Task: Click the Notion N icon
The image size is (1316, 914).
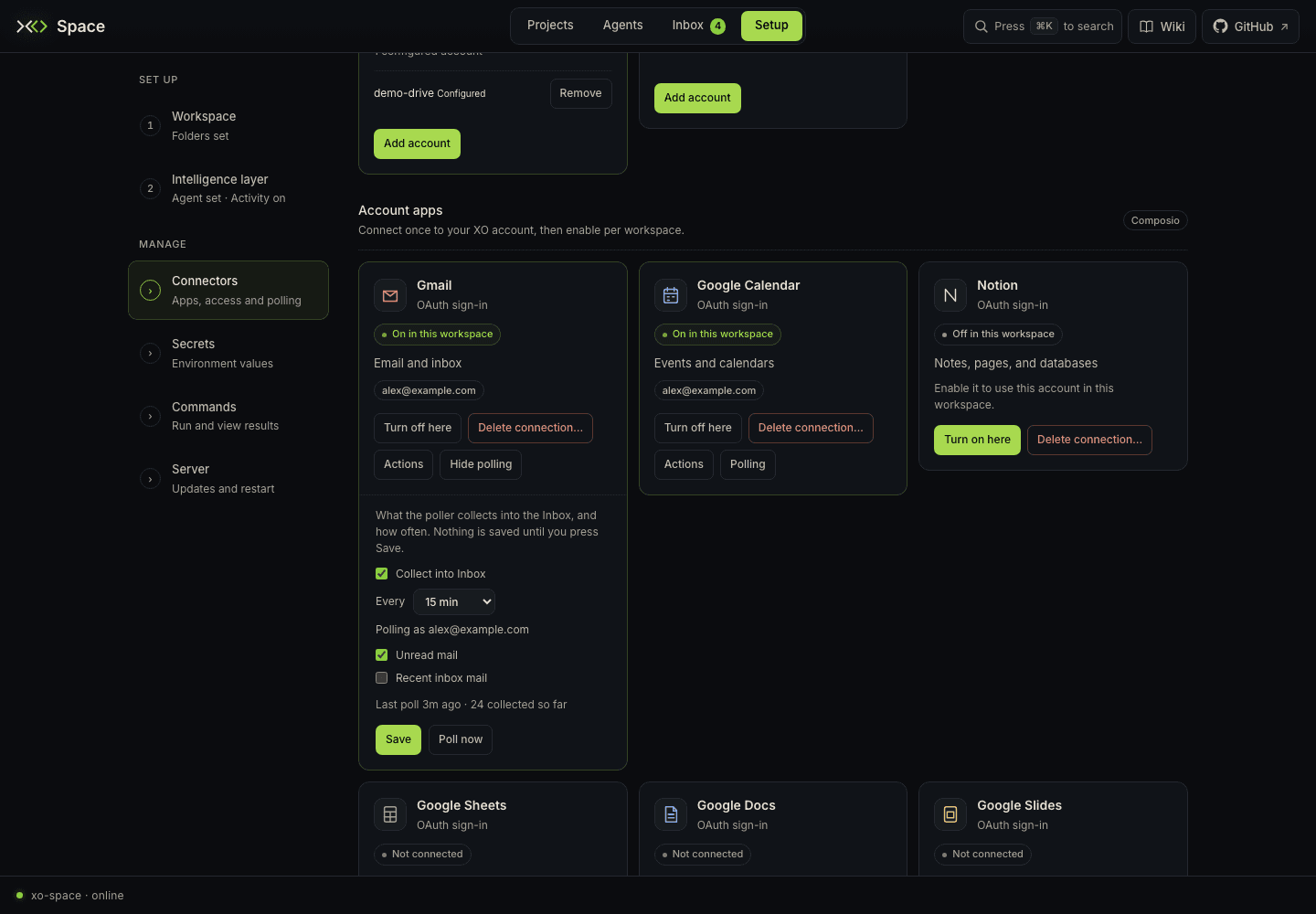Action: (x=950, y=295)
